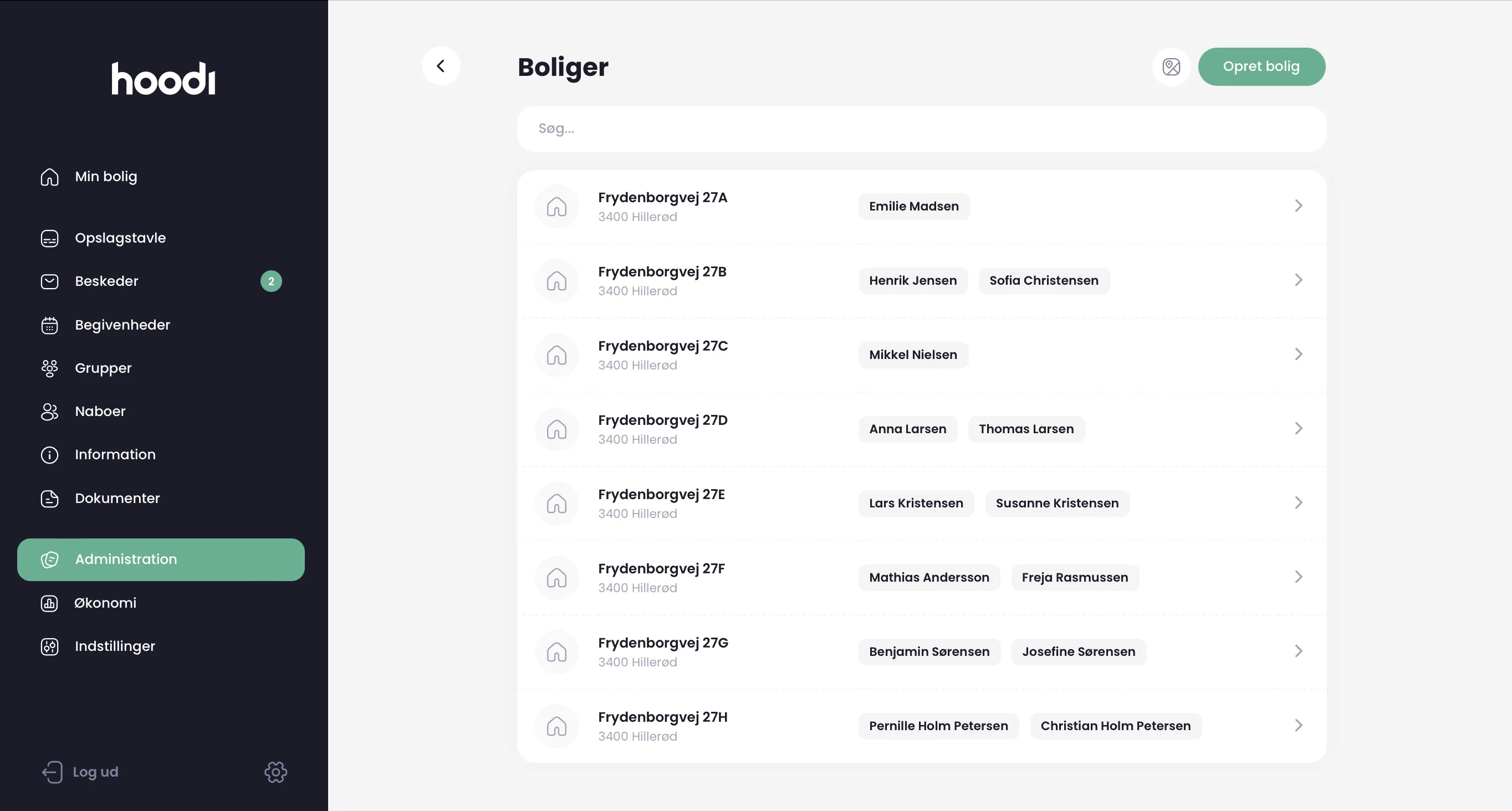Click resident tag Sofia Christensen
Screen dimensions: 1512x811
[1044, 281]
